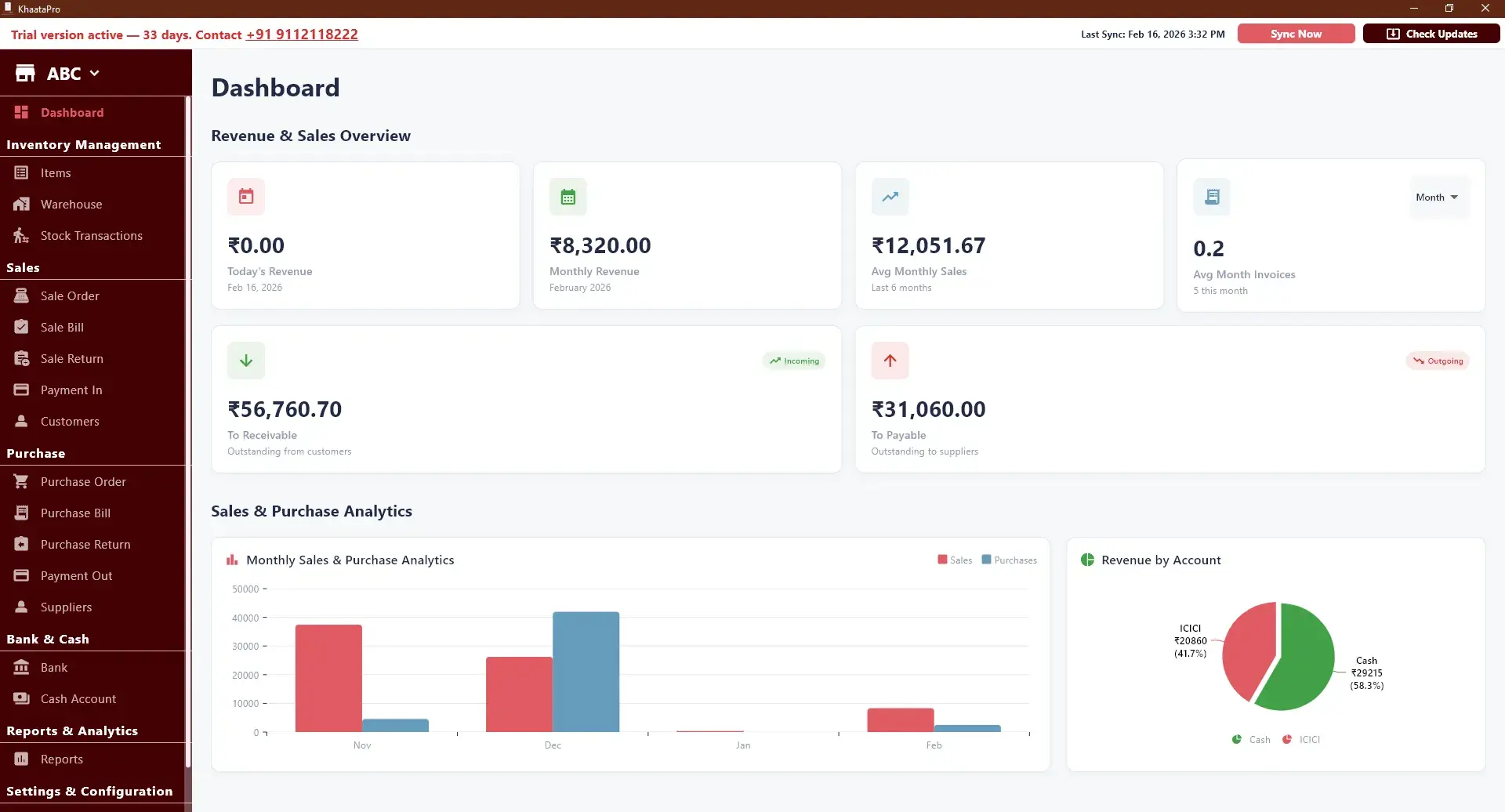Collapse the Settings & Configuration section
This screenshot has height=812, width=1505.
coord(90,791)
